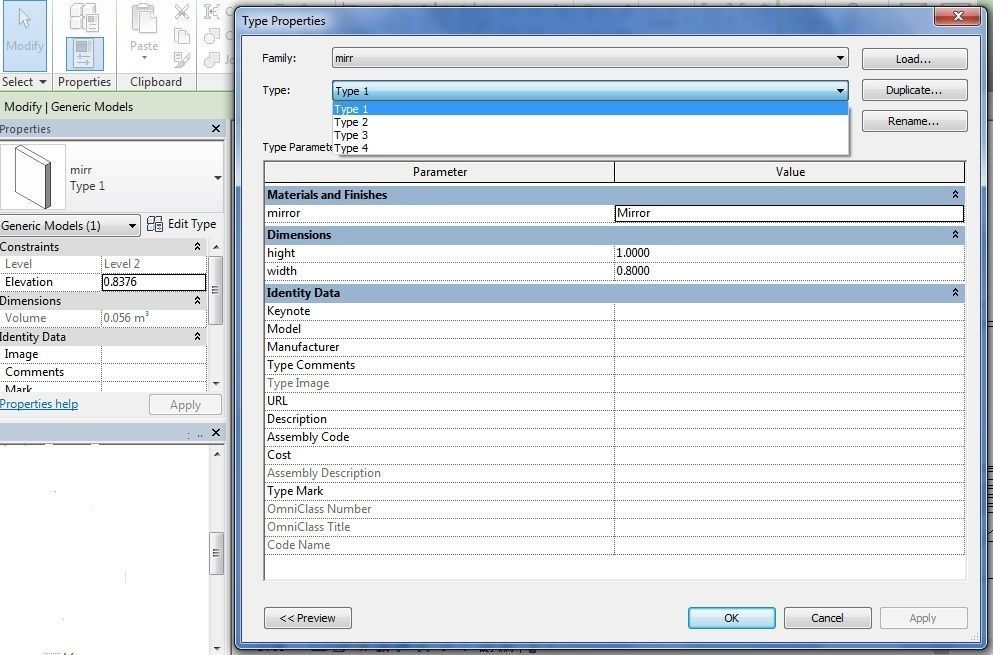Click the Properties palette scrollbar down arrow

[217, 384]
